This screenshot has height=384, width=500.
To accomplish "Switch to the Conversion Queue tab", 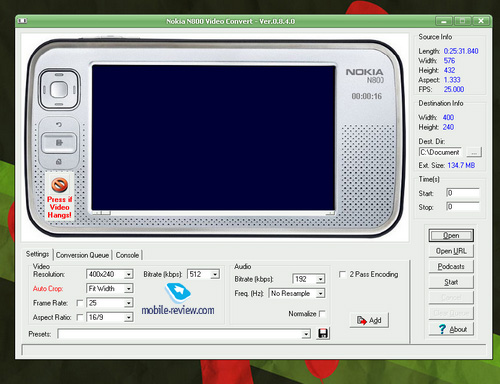I will pyautogui.click(x=82, y=255).
